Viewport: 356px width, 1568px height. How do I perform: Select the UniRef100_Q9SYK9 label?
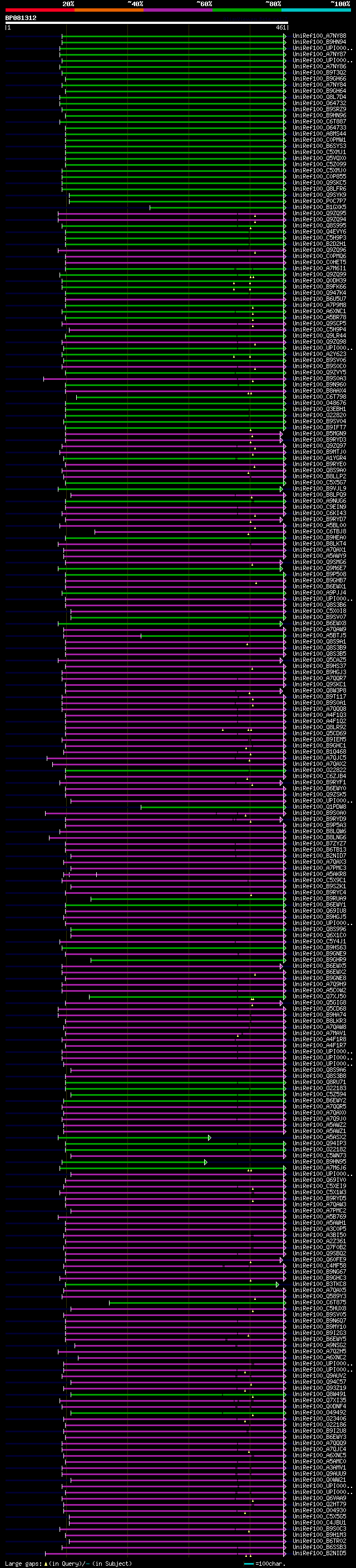319,195
